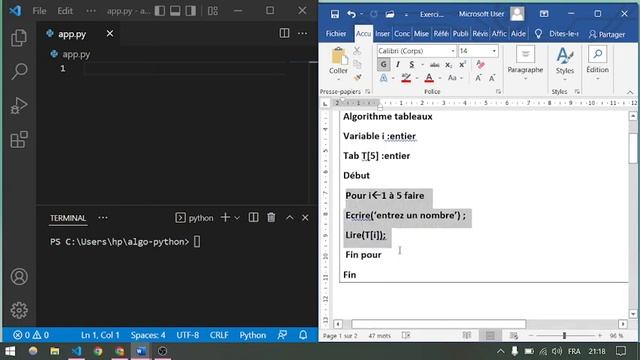Image resolution: width=640 pixels, height=360 pixels.
Task: Open the Fichier tab in Word
Action: (x=336, y=34)
